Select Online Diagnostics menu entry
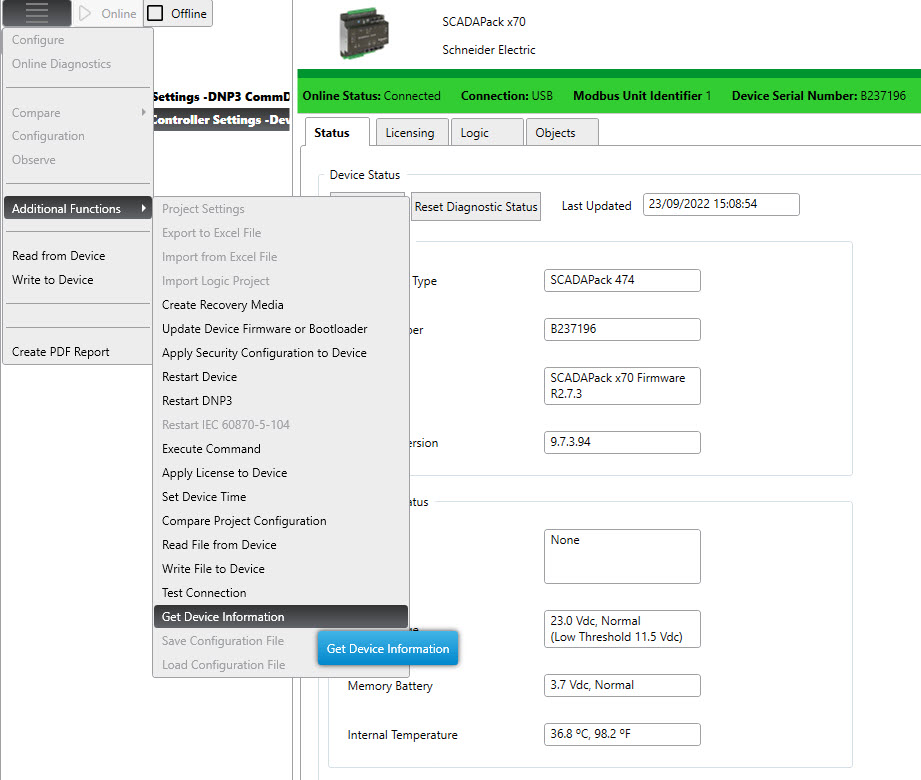The width and height of the screenshot is (921, 780). [x=61, y=64]
